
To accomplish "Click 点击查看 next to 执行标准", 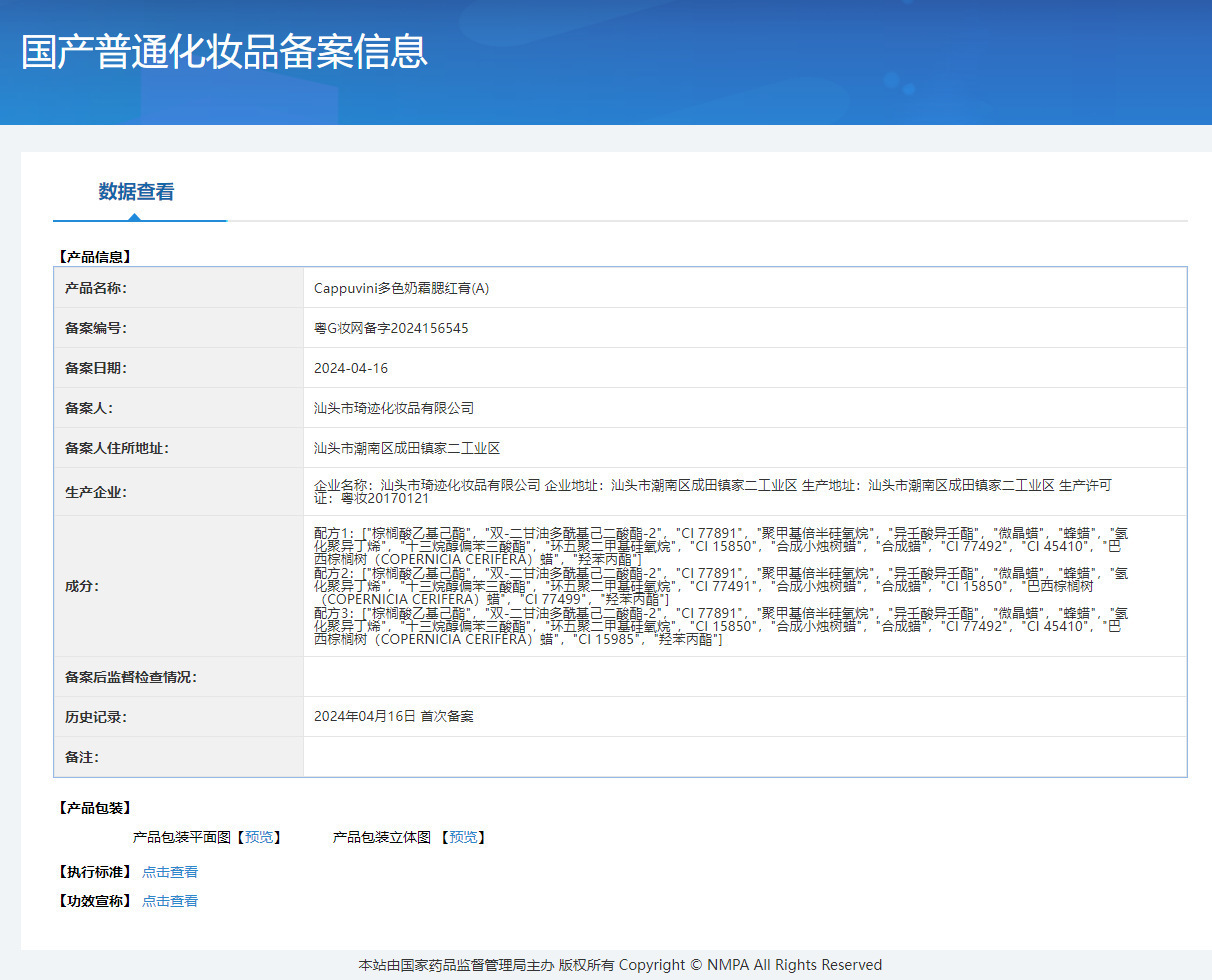I will (170, 872).
